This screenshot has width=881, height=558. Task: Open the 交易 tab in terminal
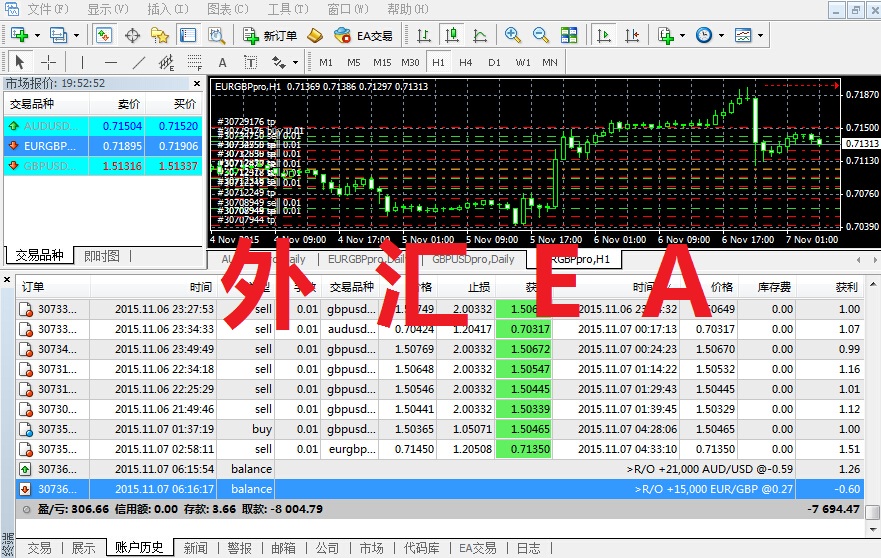coord(39,548)
